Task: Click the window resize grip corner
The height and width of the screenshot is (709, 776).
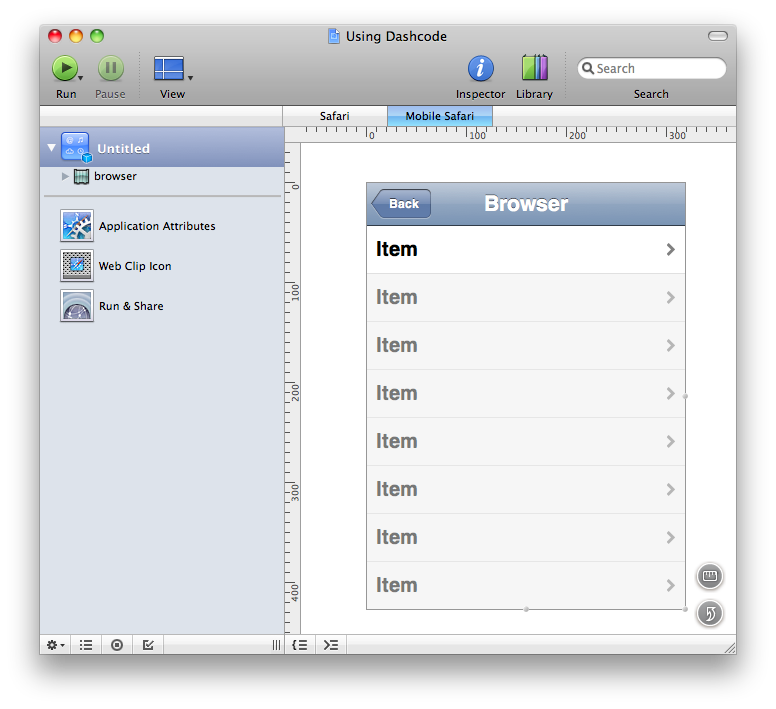Action: point(730,648)
